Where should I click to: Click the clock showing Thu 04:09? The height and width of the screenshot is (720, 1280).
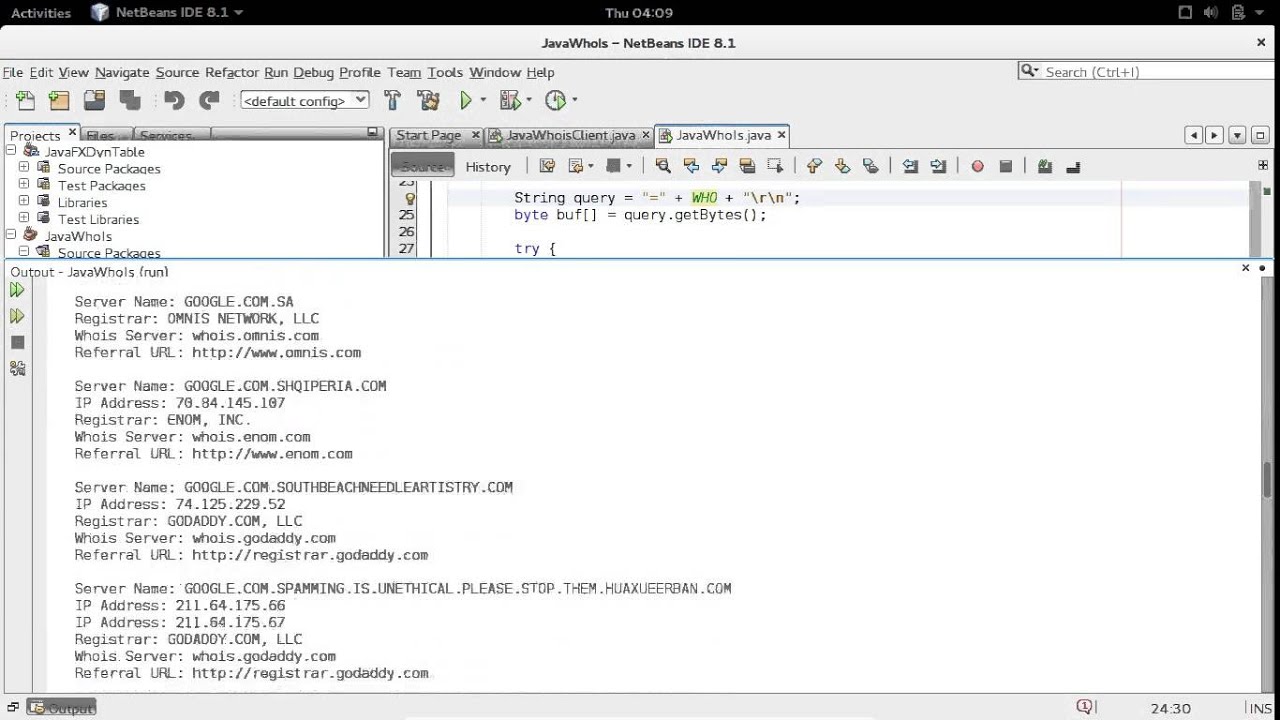[639, 13]
